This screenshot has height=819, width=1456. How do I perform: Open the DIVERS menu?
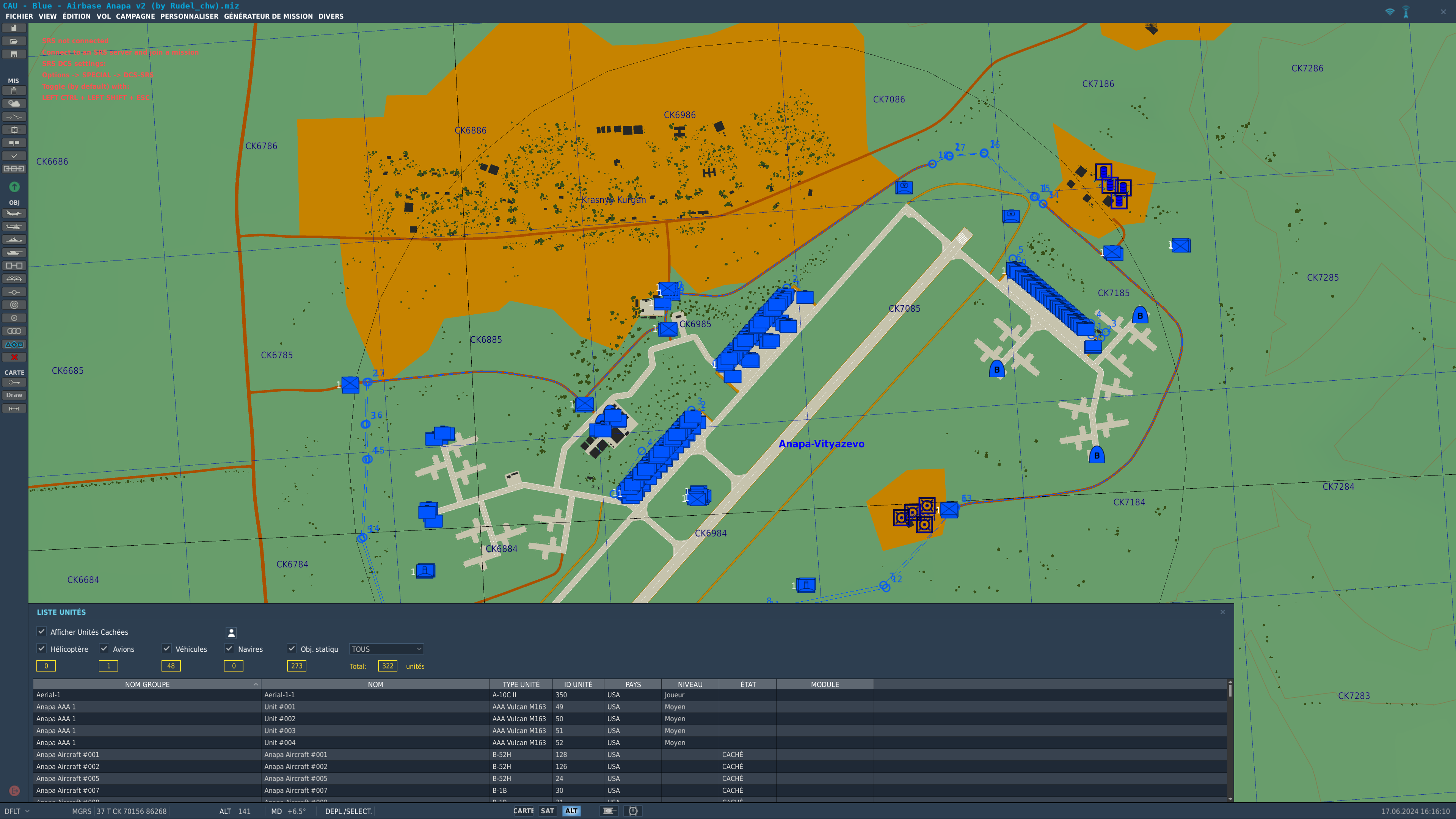[x=331, y=16]
